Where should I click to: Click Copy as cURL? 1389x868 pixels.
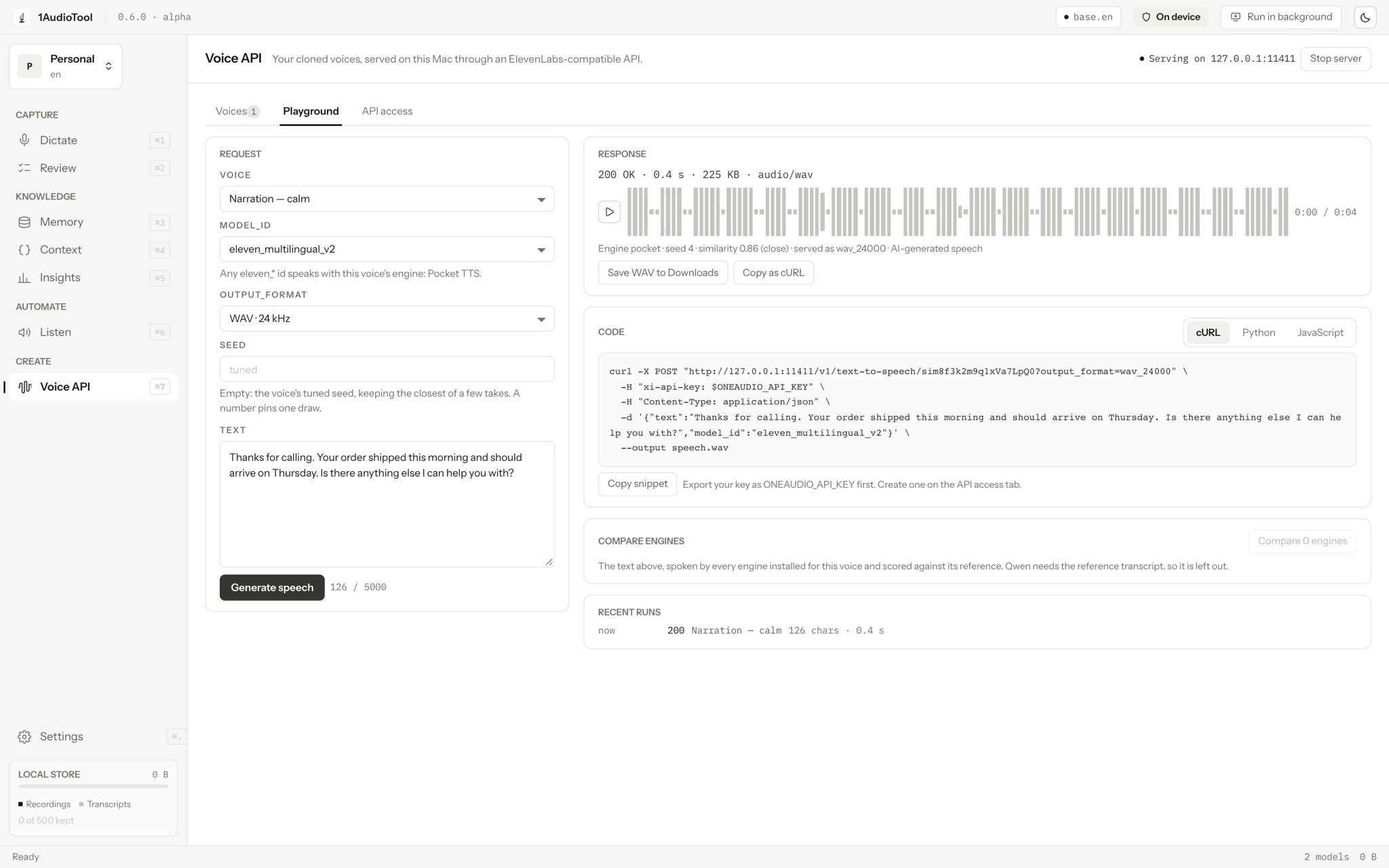(x=773, y=273)
